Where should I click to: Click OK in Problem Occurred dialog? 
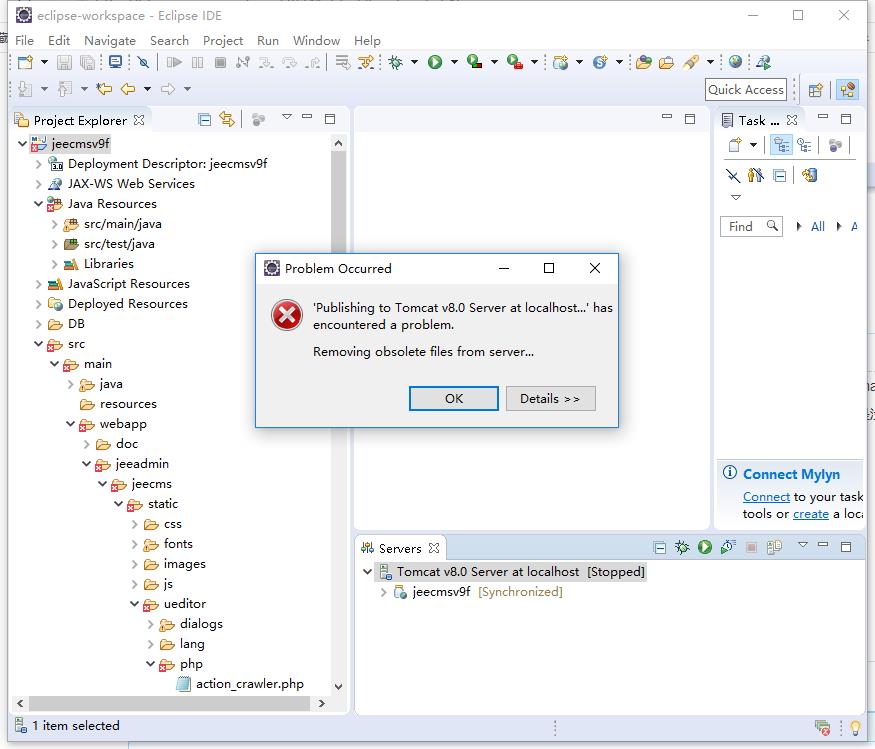(454, 398)
